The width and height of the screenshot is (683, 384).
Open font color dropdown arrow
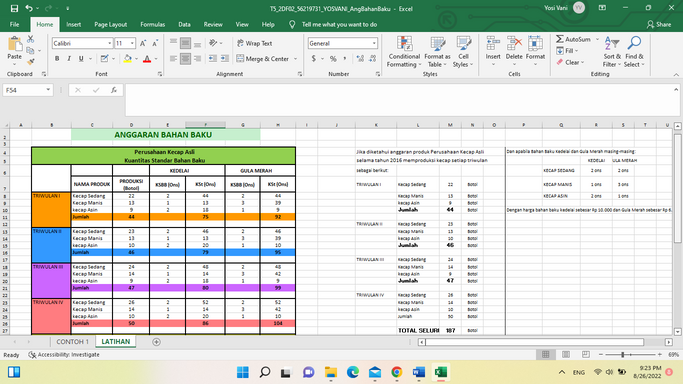tap(156, 58)
